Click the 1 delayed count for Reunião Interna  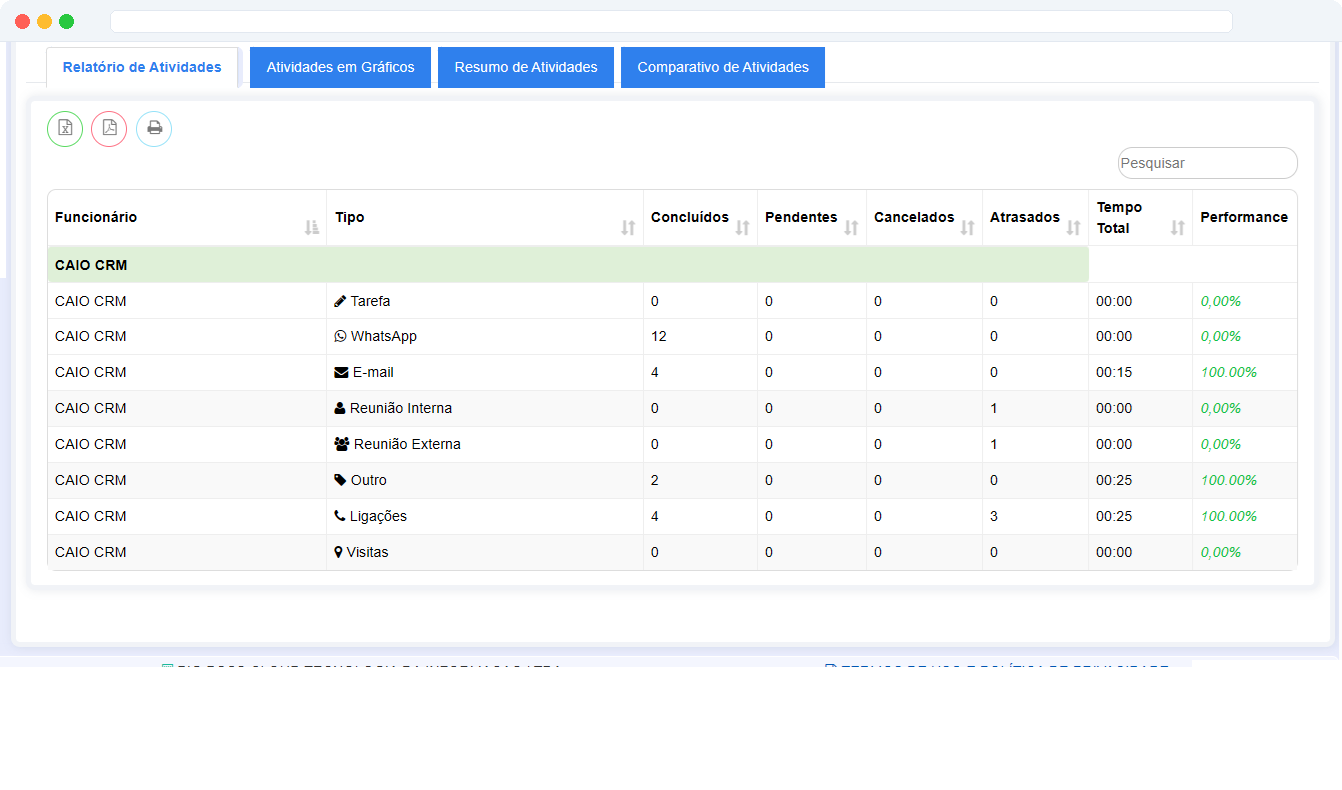point(994,409)
